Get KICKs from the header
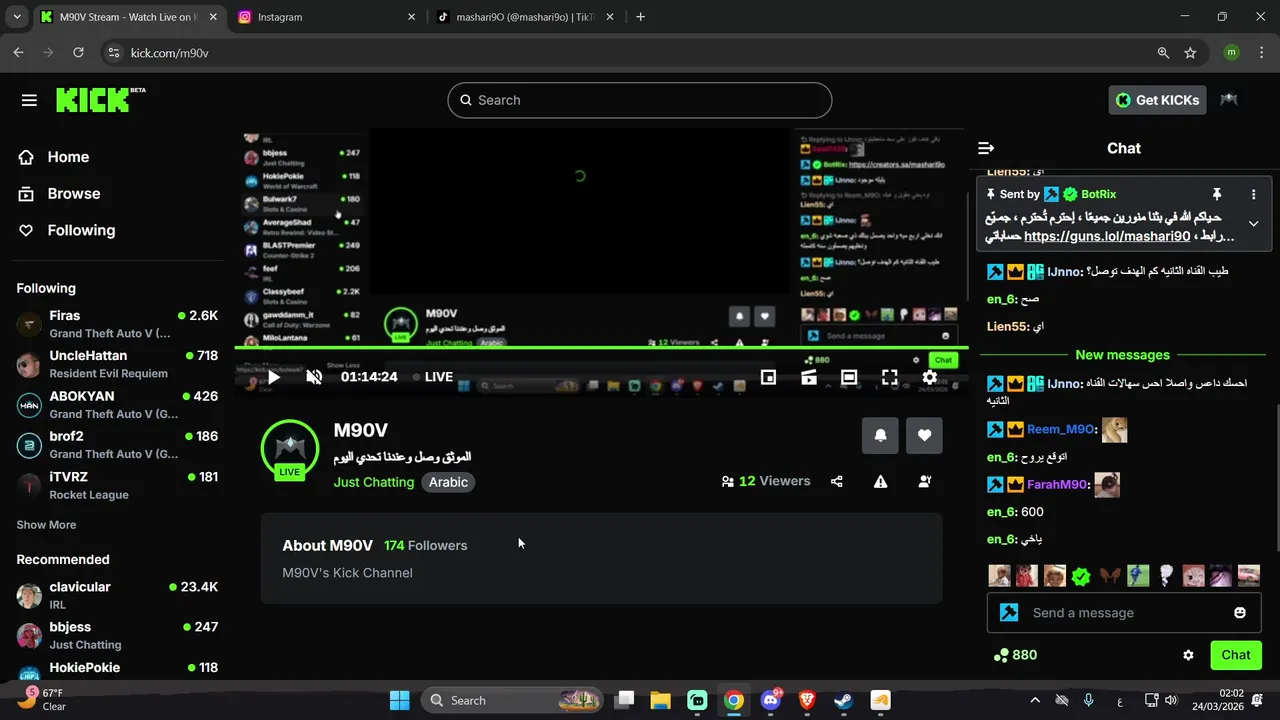This screenshot has width=1280, height=720. coord(1157,100)
